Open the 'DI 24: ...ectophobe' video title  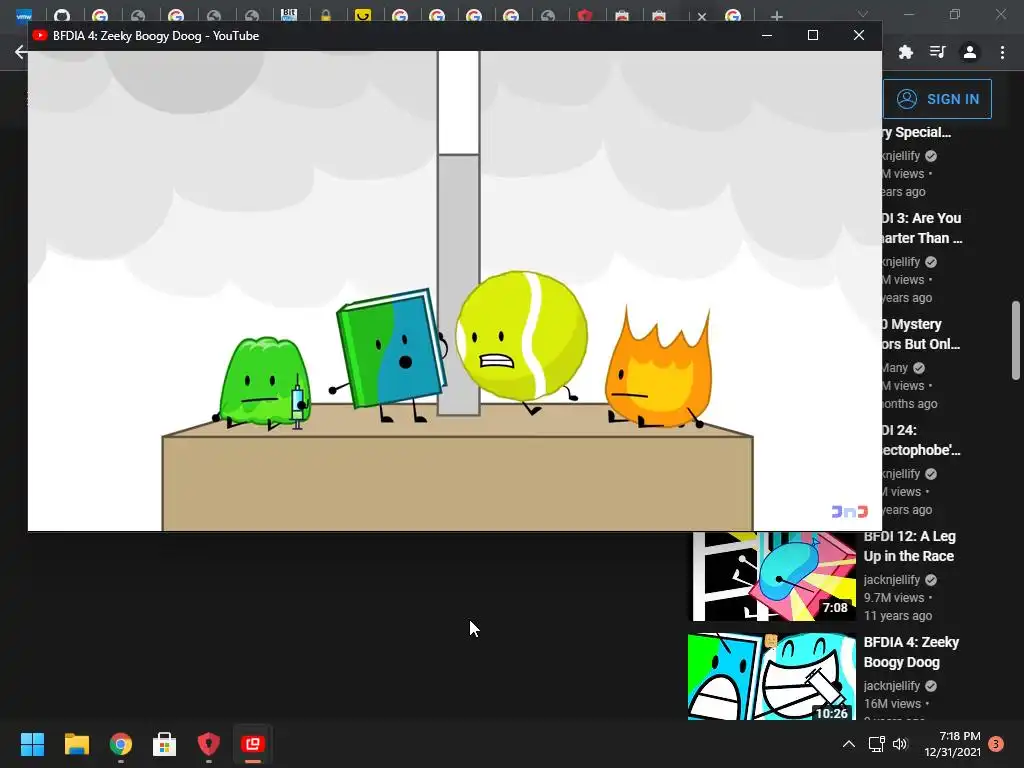click(921, 440)
